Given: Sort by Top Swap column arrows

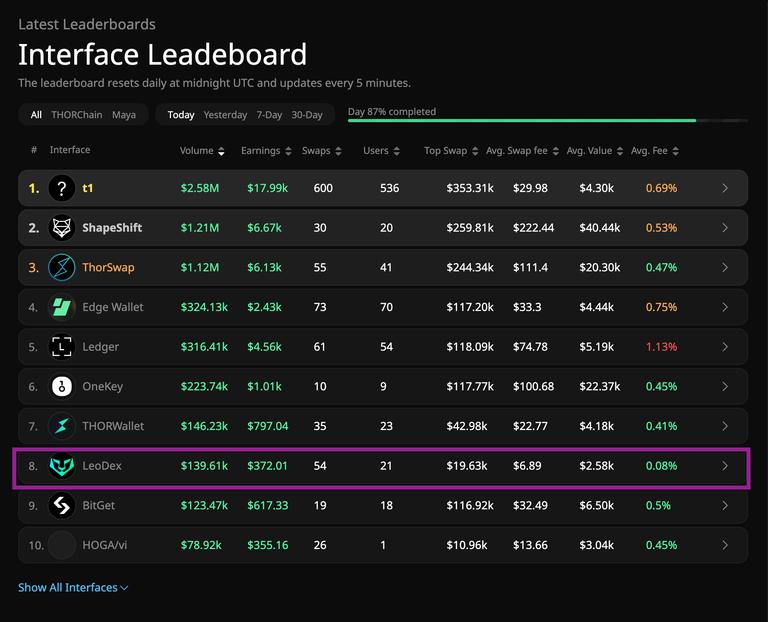Looking at the screenshot, I should (x=475, y=151).
